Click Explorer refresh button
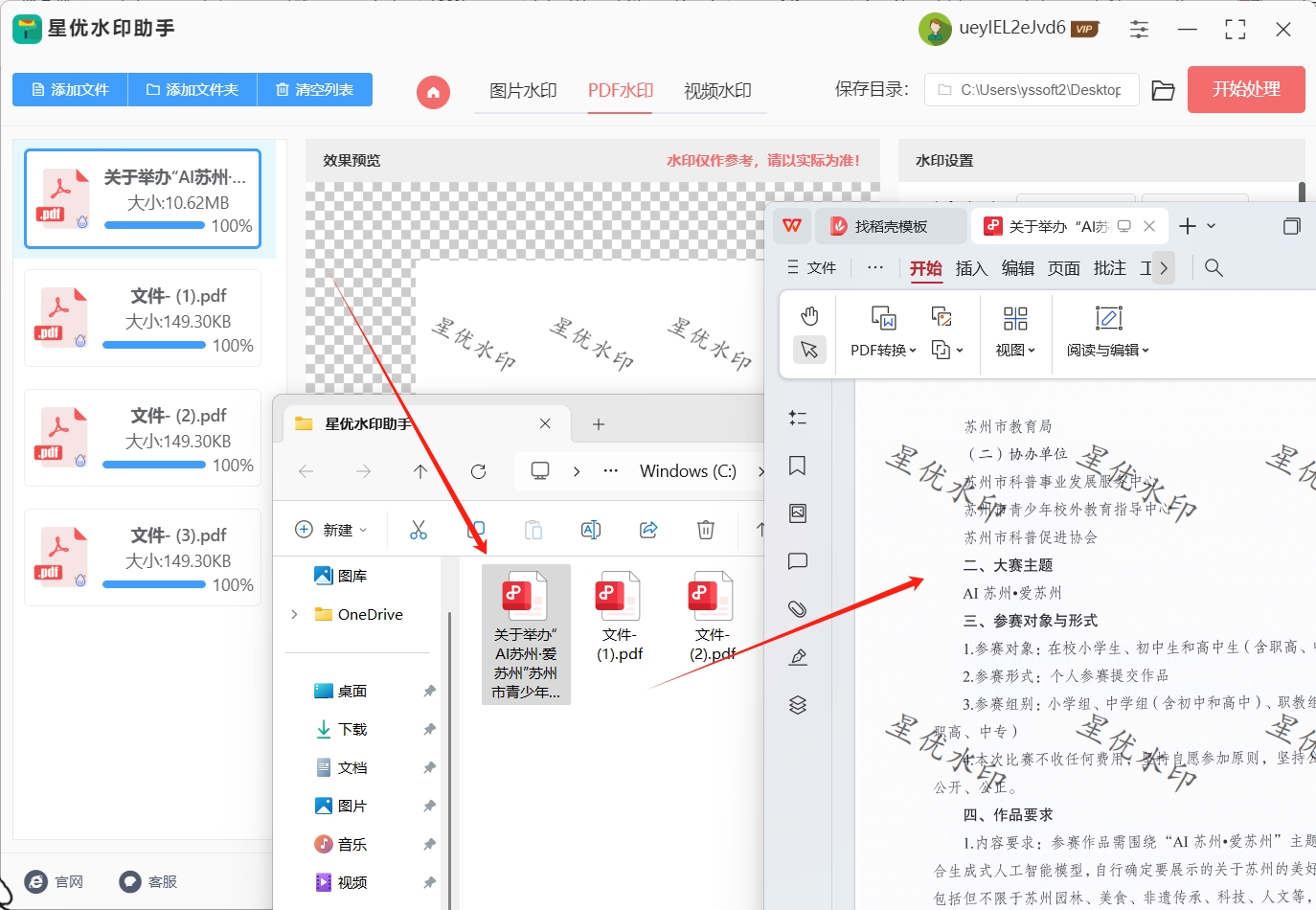The width and height of the screenshot is (1316, 910). [479, 471]
